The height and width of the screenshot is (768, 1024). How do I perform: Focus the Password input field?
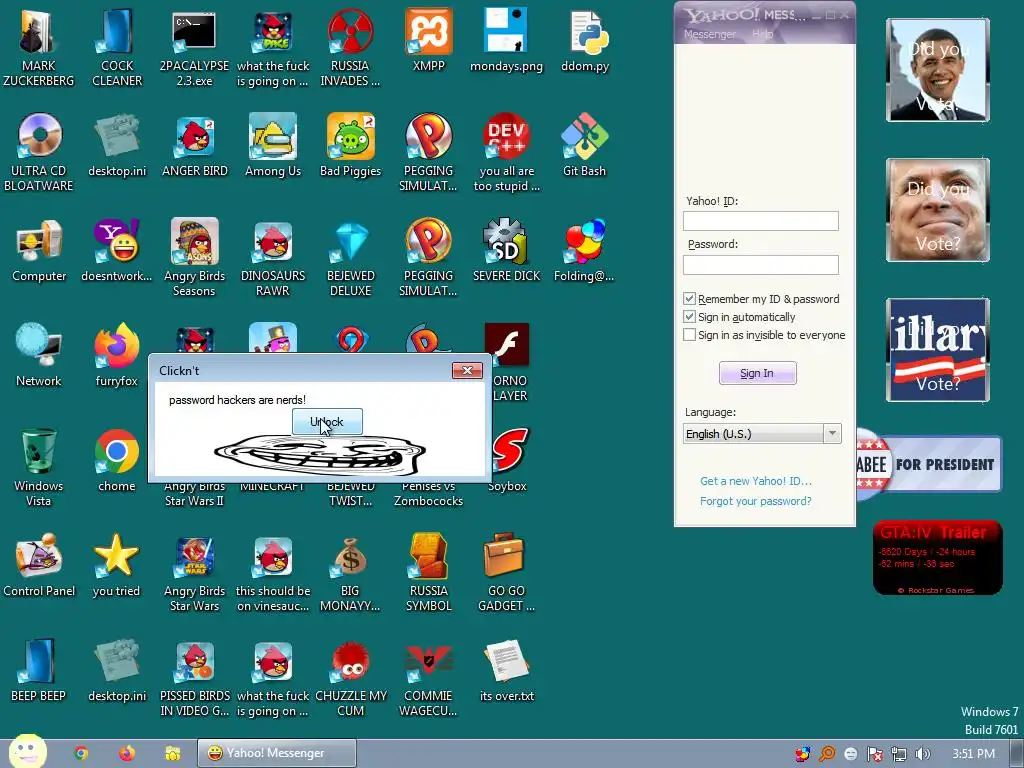[x=761, y=264]
